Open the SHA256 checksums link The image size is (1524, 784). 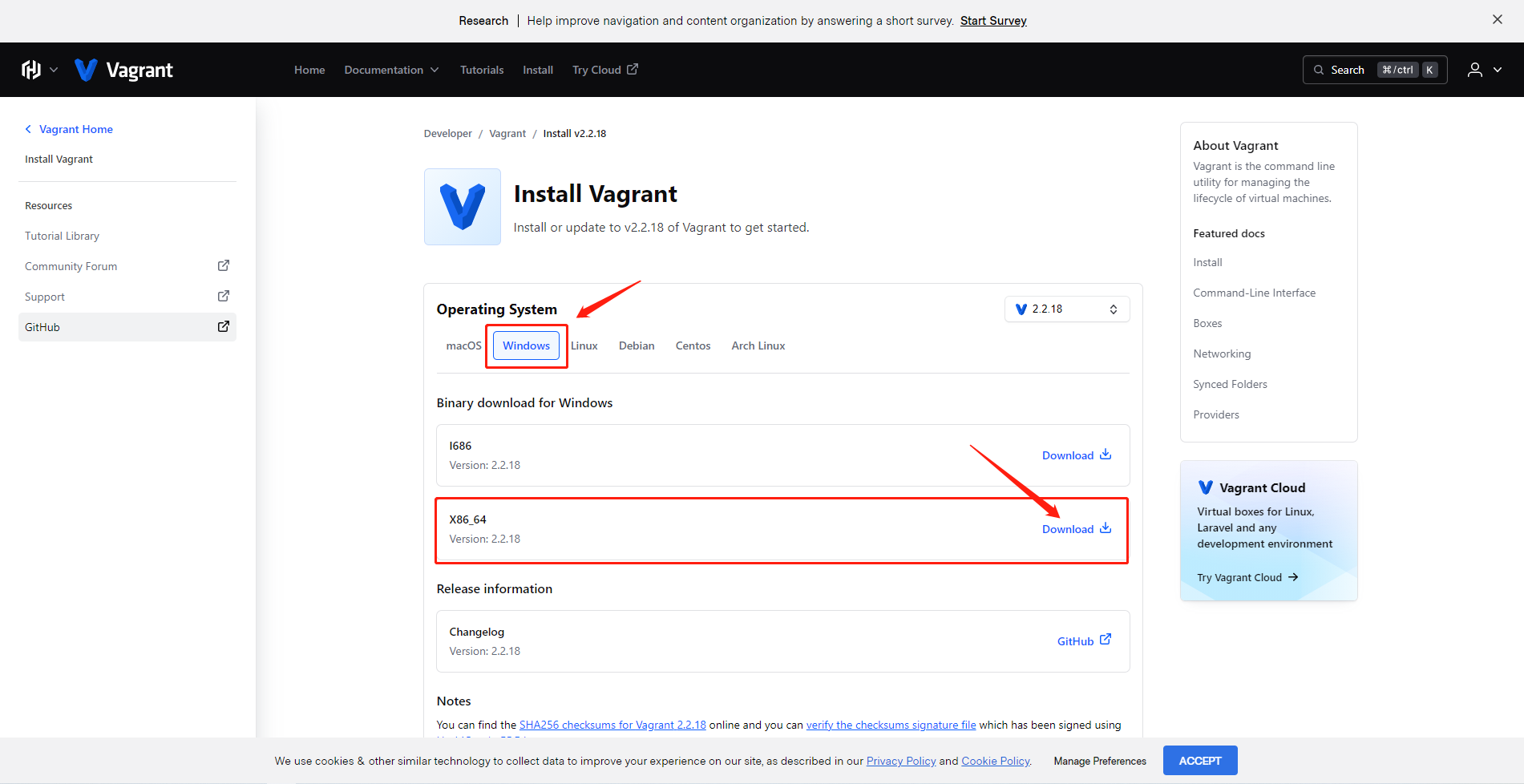click(x=612, y=725)
